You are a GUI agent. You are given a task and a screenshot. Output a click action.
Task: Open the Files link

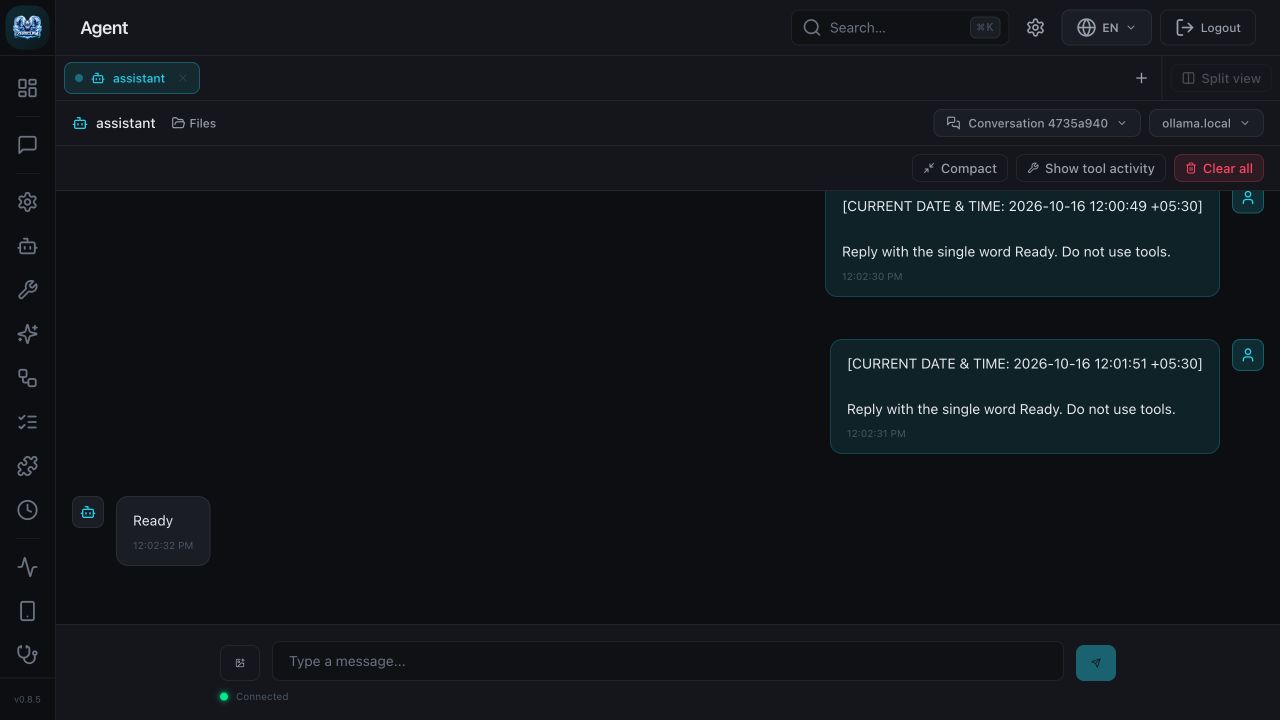pos(194,123)
